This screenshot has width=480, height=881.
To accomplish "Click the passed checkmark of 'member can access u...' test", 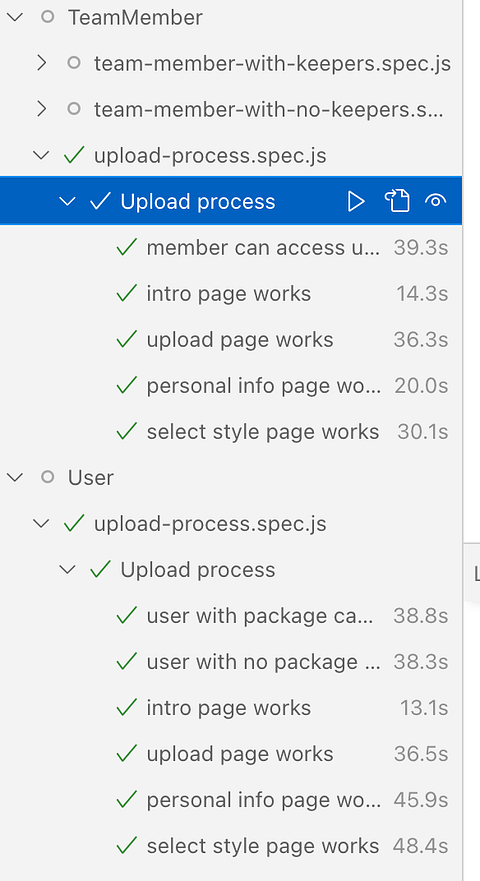I will [126, 247].
